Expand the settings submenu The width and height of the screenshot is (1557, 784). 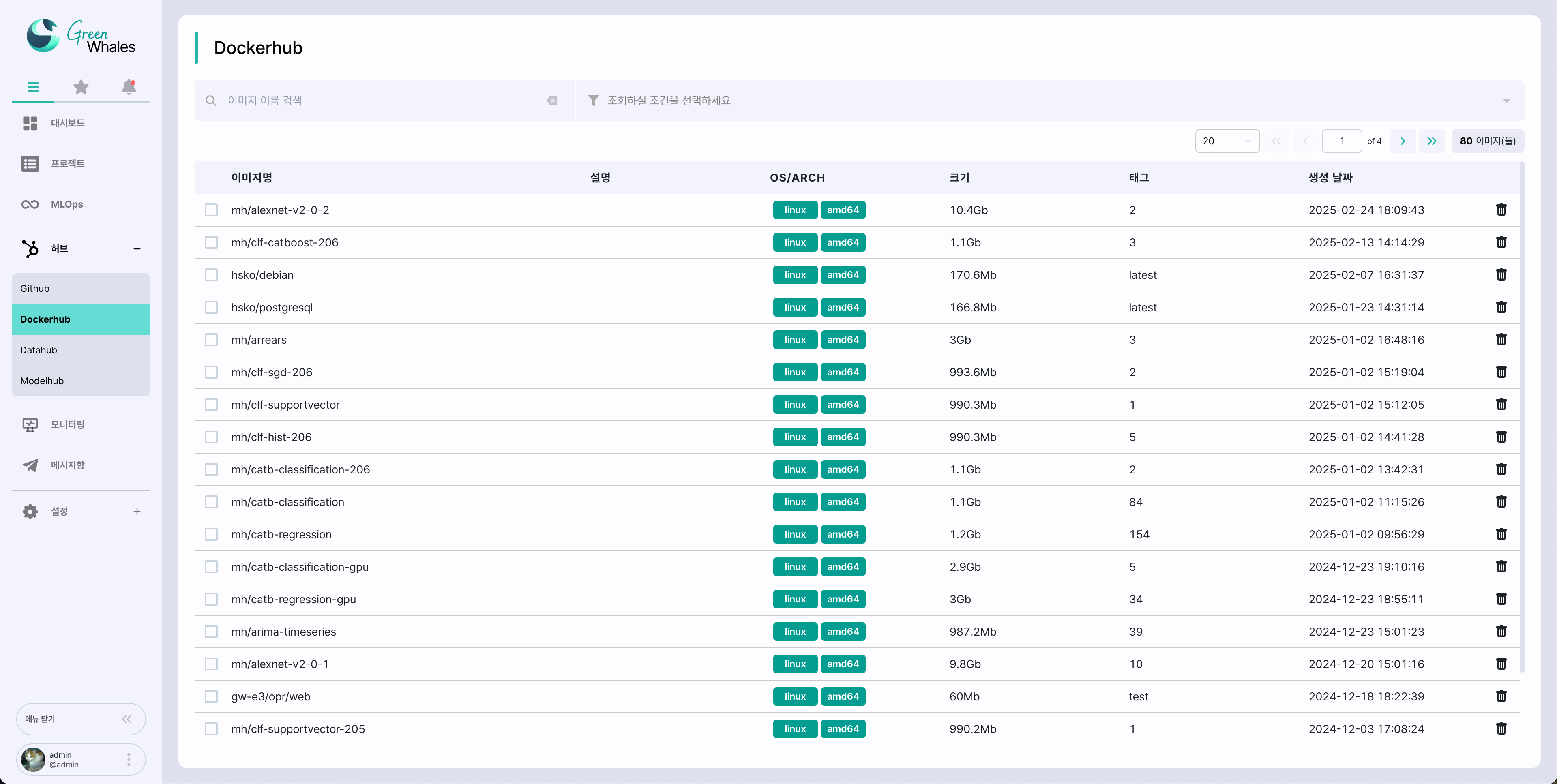(137, 512)
